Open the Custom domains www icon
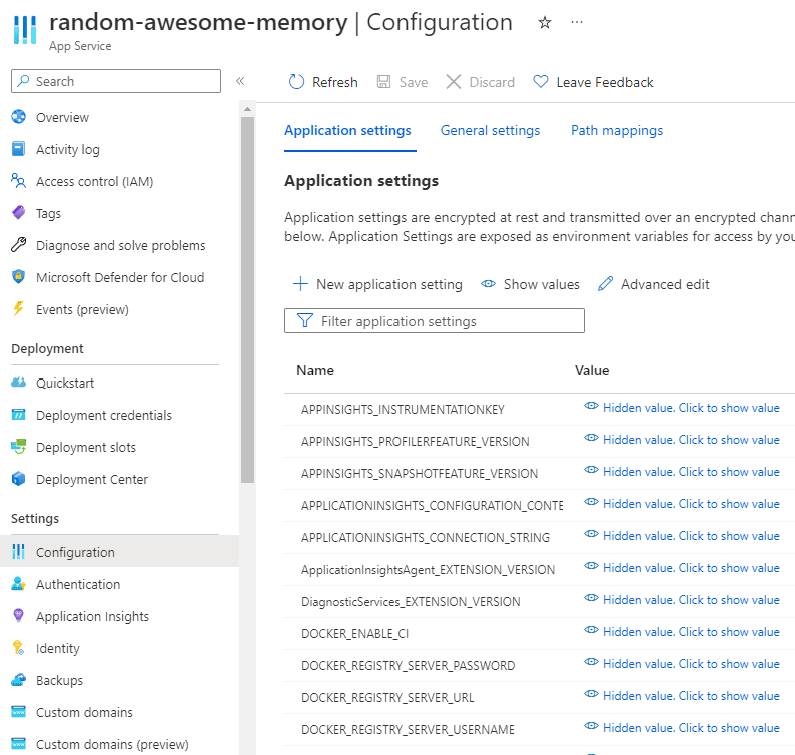Screen dimensions: 795x755 [19, 712]
